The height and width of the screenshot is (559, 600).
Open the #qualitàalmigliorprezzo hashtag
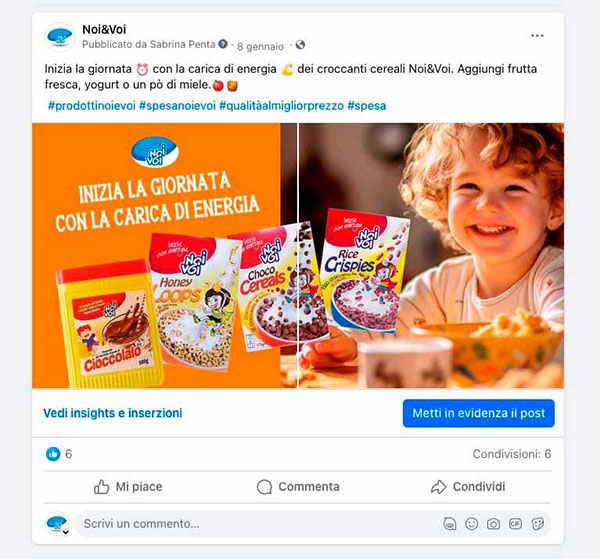pos(281,106)
